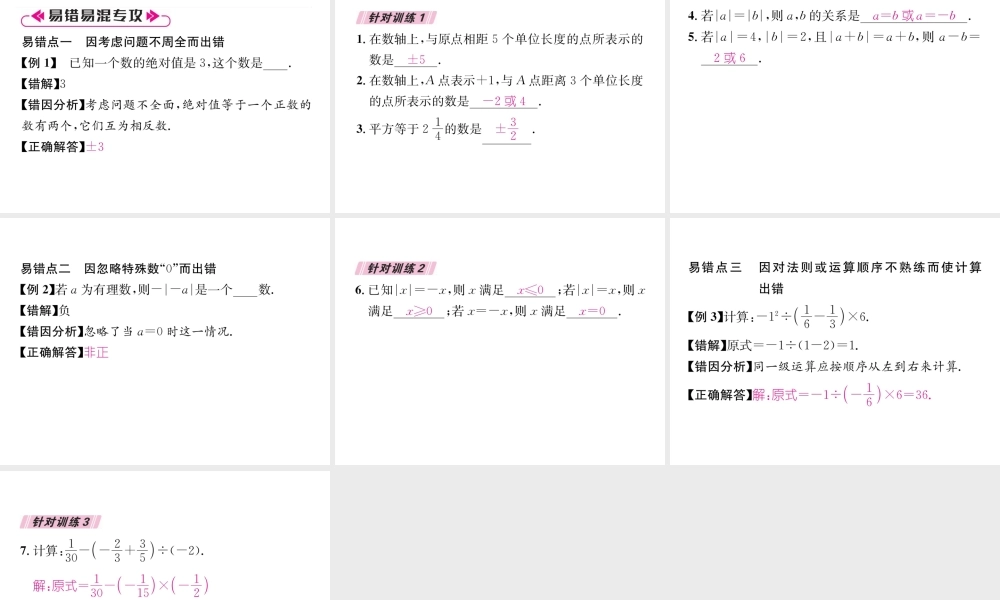Open the slide with 针对训练 2 question 6
The height and width of the screenshot is (600, 1000).
[499, 341]
